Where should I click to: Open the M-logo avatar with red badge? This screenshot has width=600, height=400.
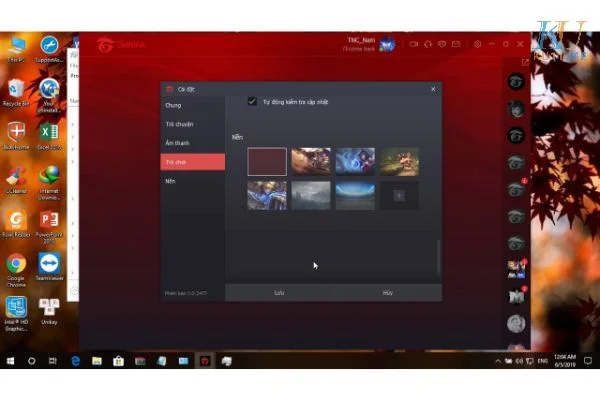(x=516, y=296)
